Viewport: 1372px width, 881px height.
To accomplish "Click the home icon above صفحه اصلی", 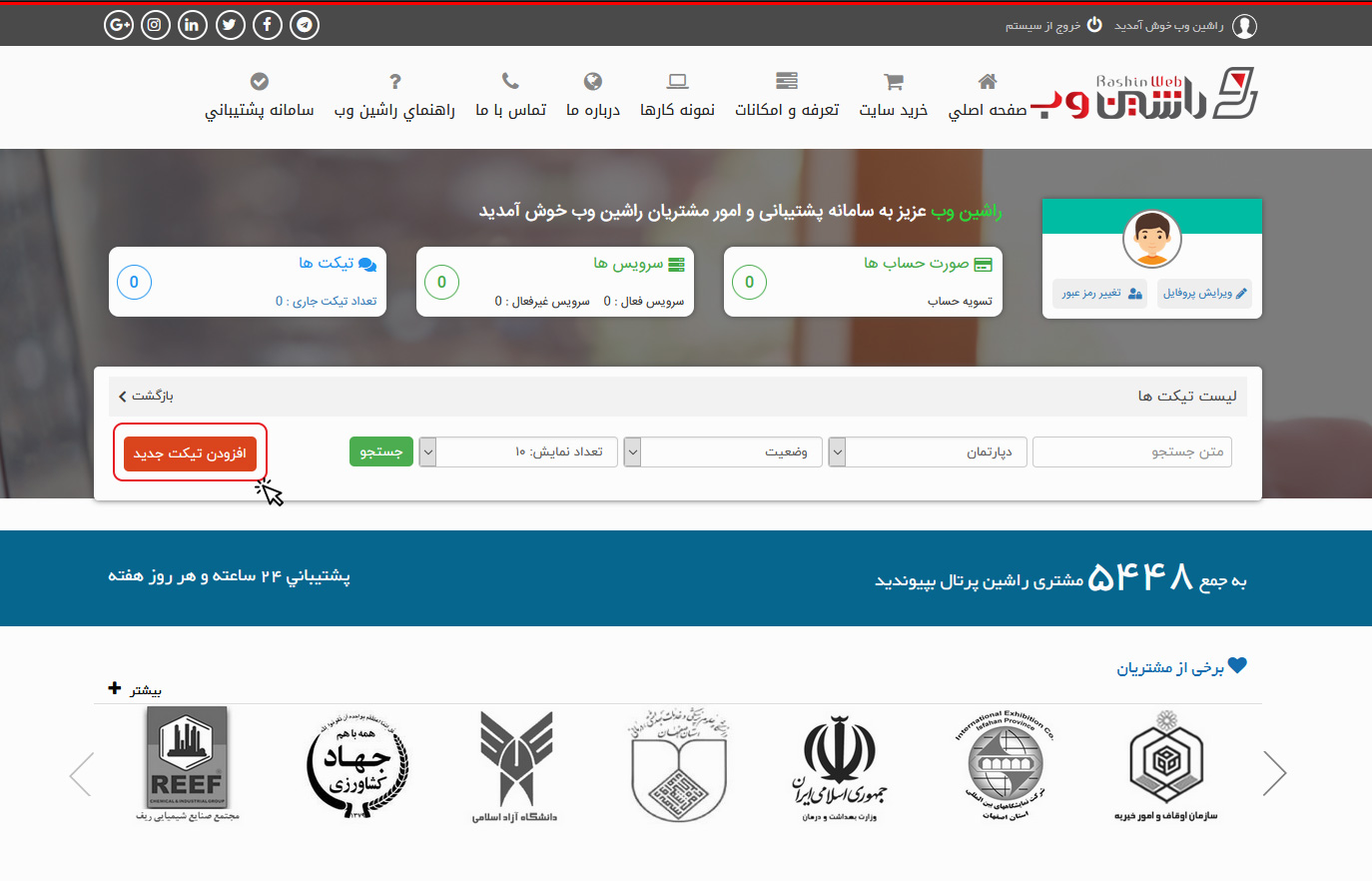I will (988, 81).
